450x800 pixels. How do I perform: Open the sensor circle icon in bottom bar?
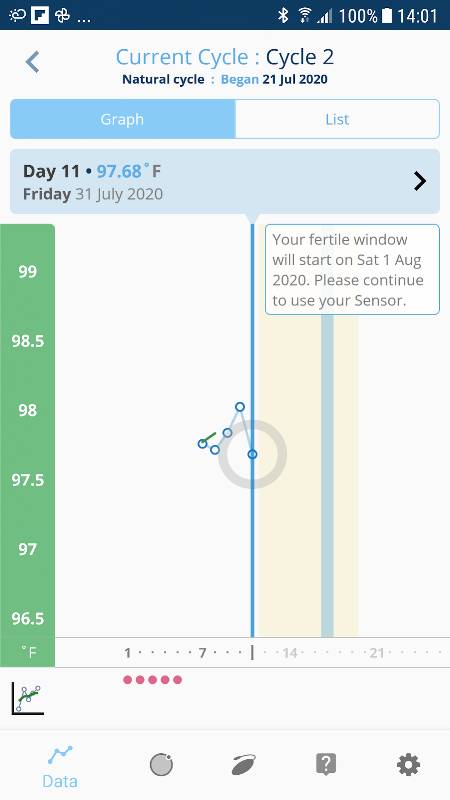click(161, 764)
